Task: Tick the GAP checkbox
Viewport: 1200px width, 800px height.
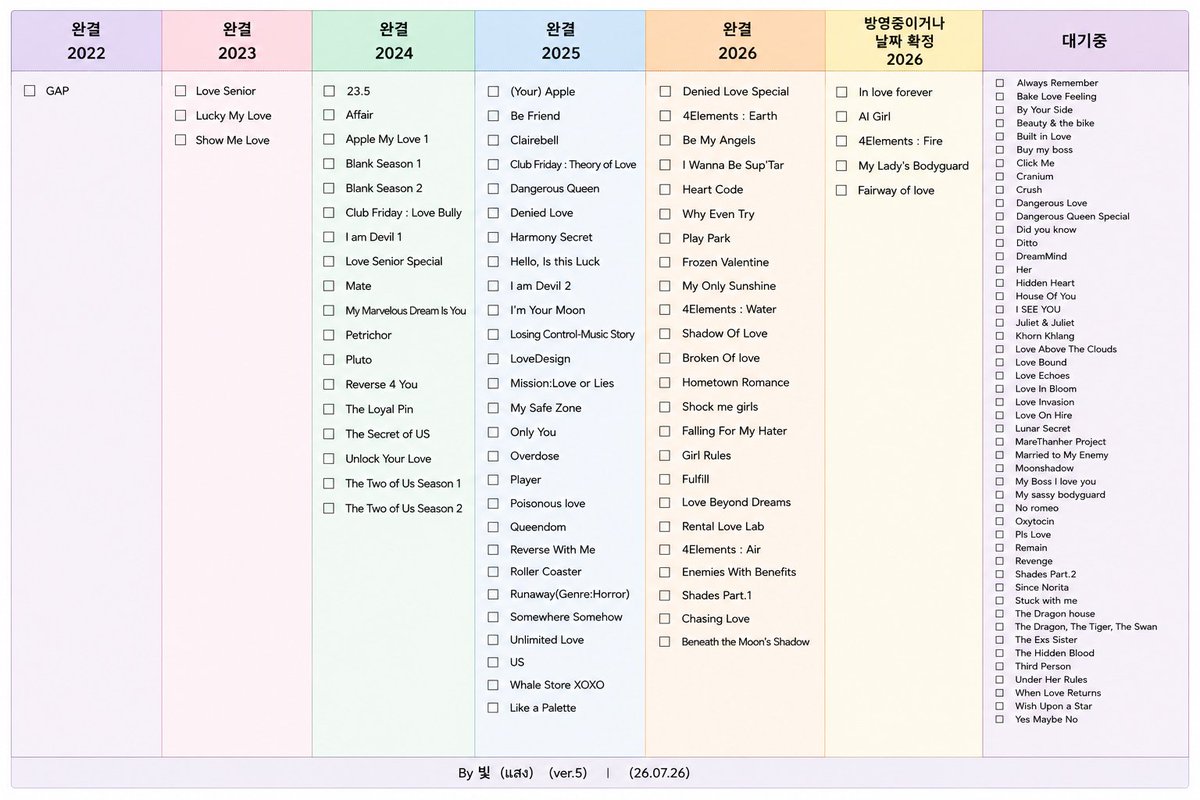Action: [x=30, y=91]
